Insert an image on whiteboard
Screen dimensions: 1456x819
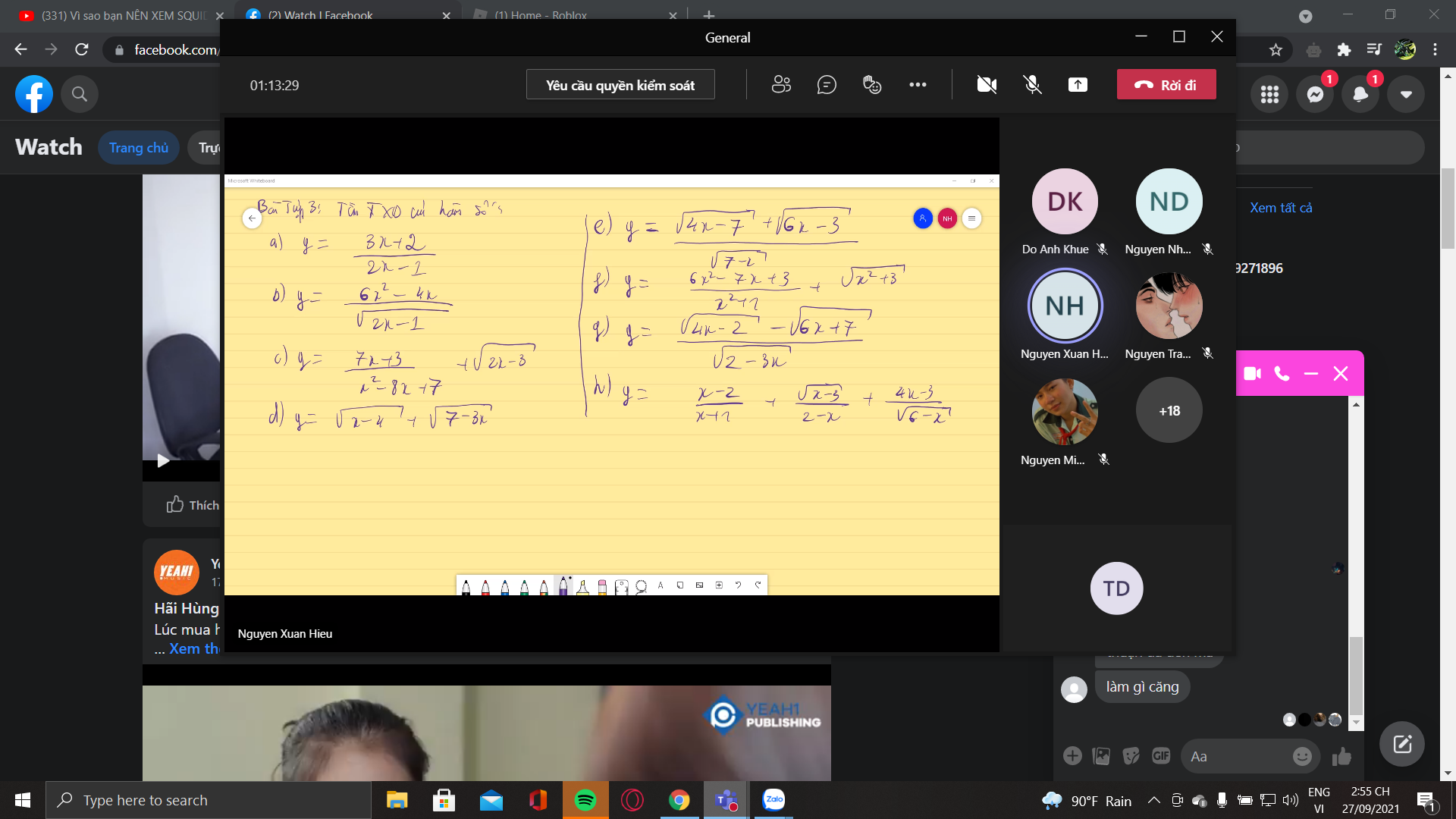699,585
